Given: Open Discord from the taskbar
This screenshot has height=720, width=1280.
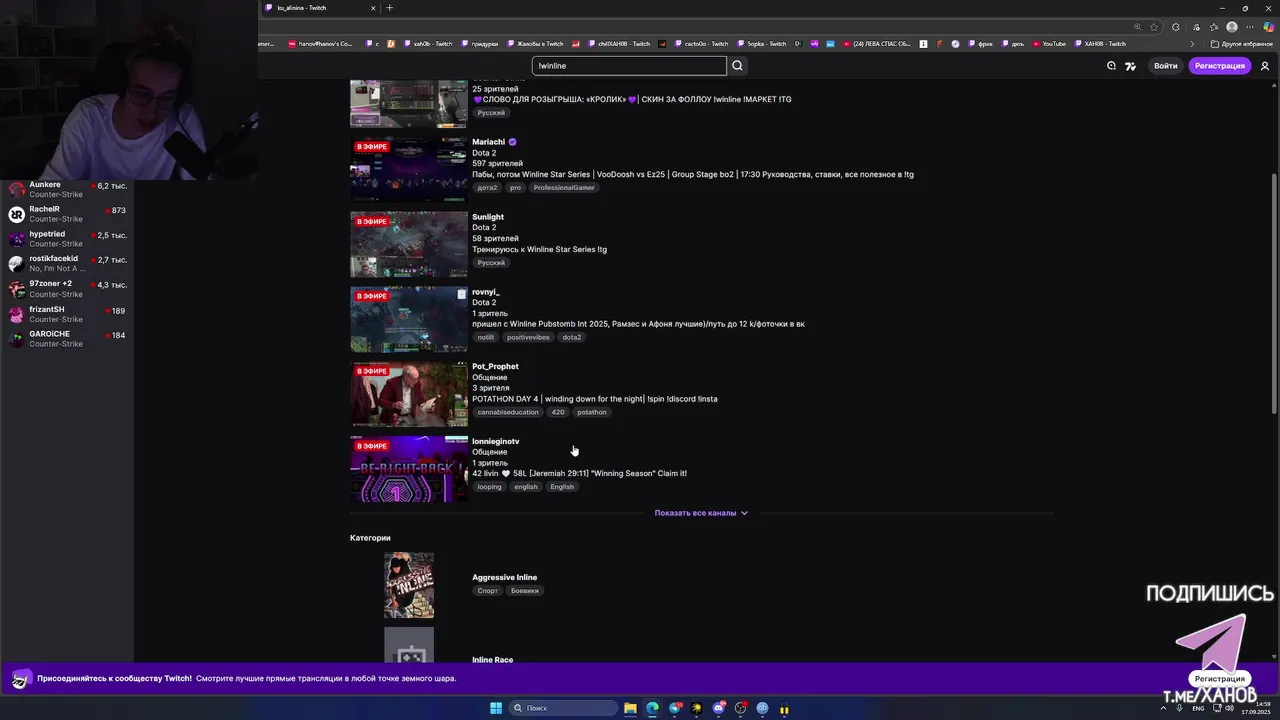Looking at the screenshot, I should coord(718,708).
